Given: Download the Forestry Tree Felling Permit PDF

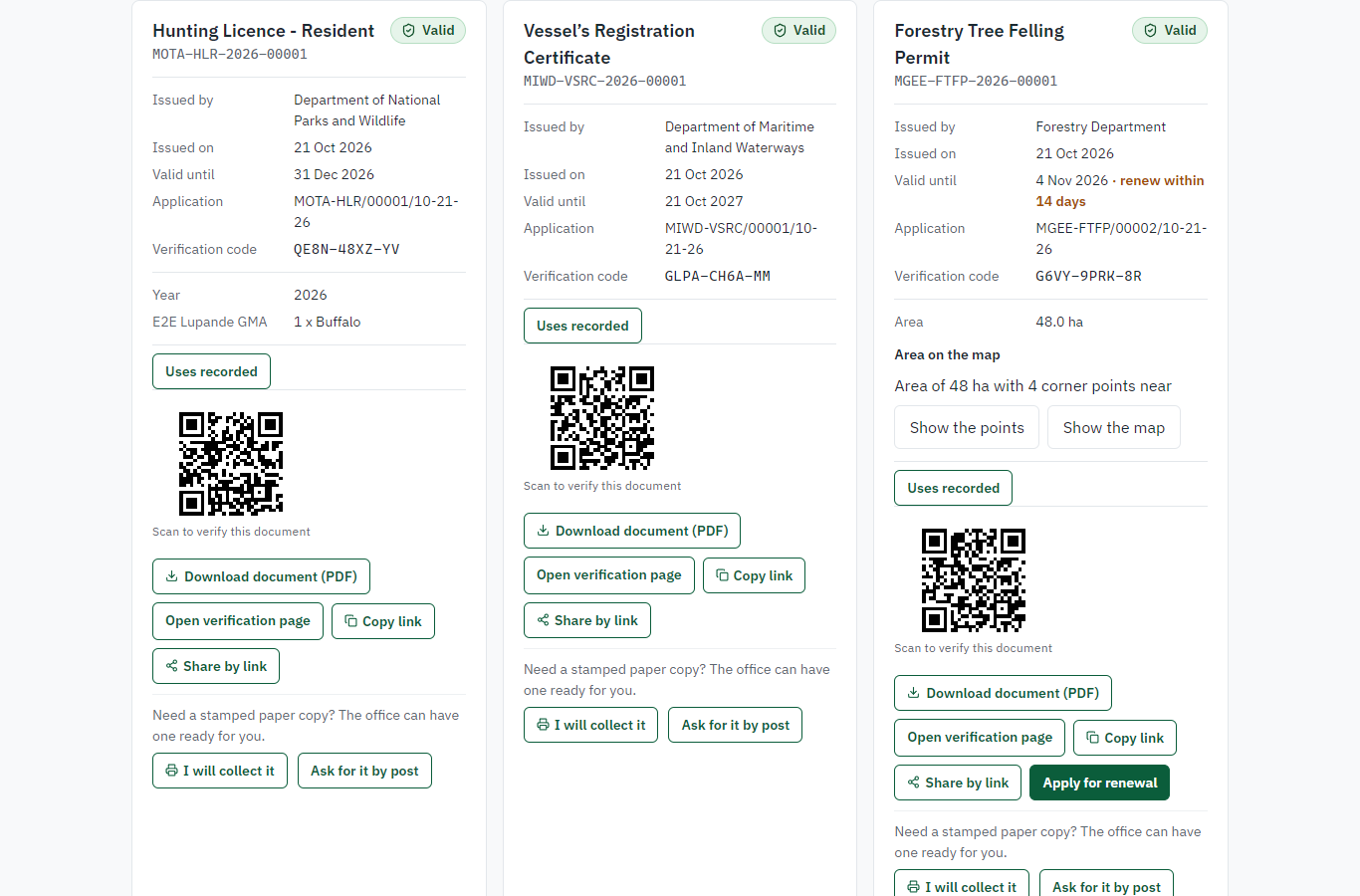Looking at the screenshot, I should pos(1003,693).
